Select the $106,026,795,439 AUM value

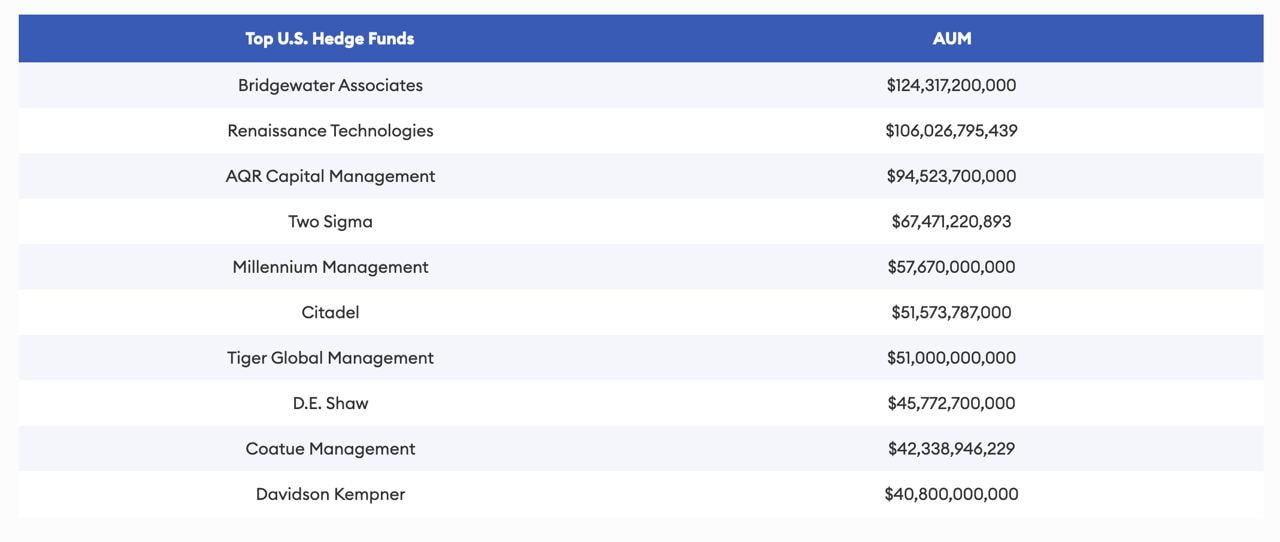(x=951, y=131)
